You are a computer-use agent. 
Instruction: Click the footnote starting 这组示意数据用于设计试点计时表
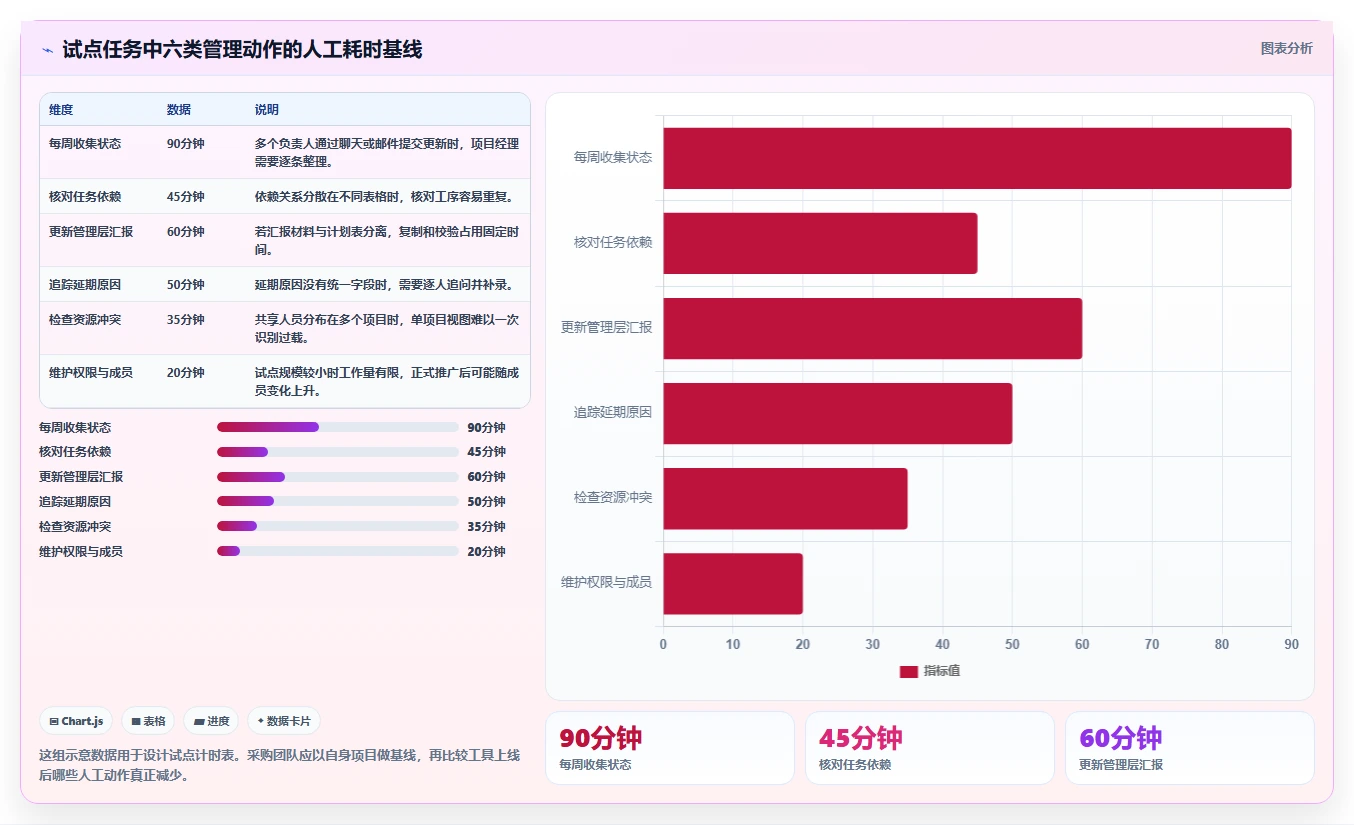[x=279, y=765]
